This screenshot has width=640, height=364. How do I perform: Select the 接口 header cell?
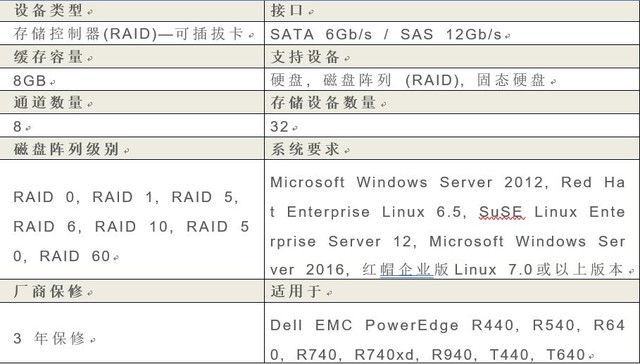click(452, 11)
